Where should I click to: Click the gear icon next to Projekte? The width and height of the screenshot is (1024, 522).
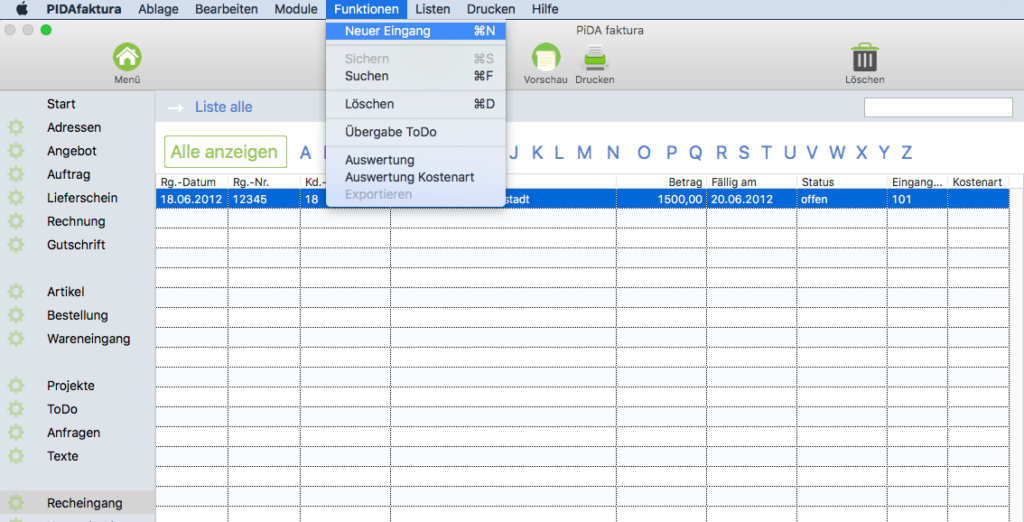click(x=16, y=385)
